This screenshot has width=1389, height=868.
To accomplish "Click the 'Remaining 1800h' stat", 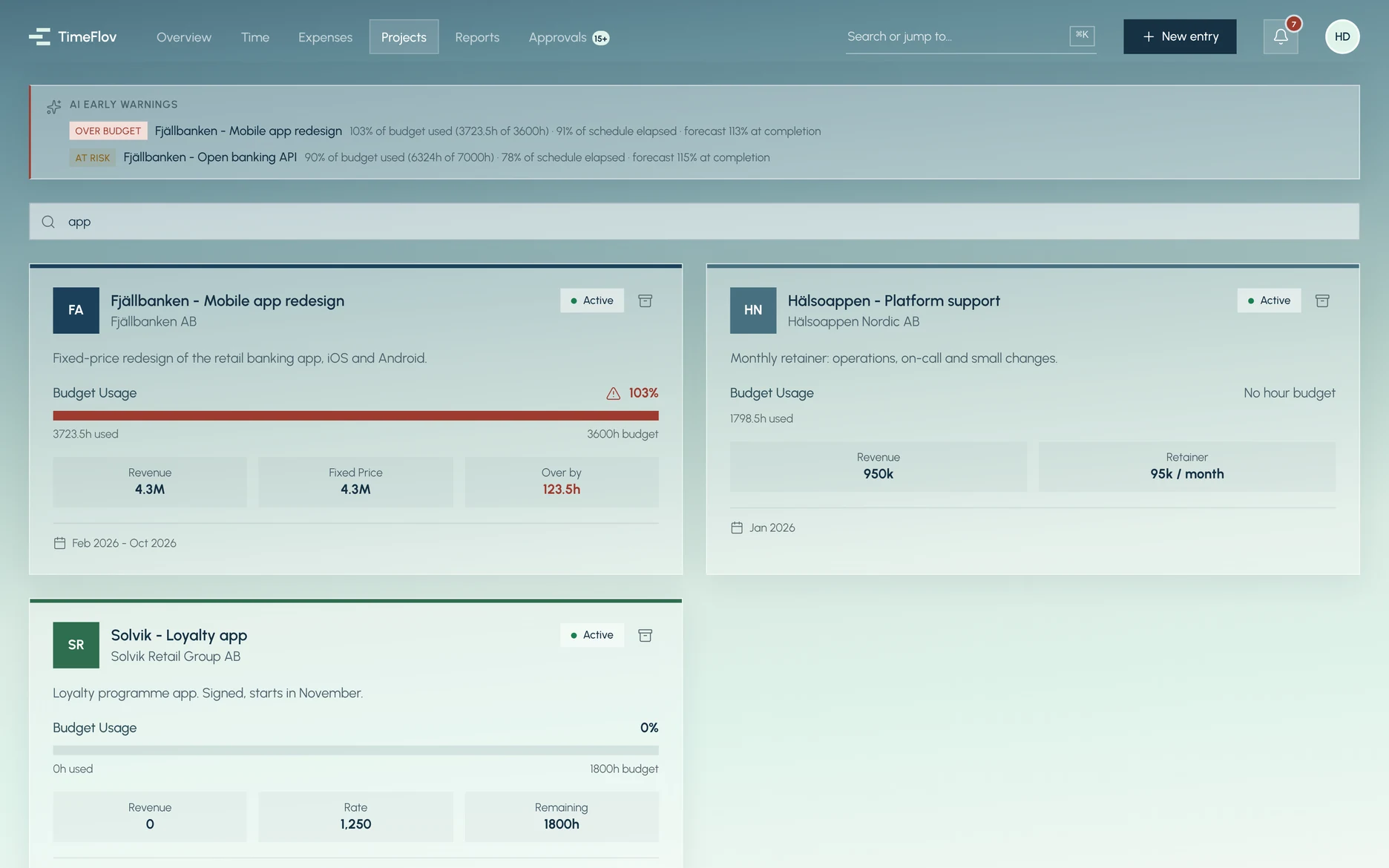I will click(x=562, y=817).
